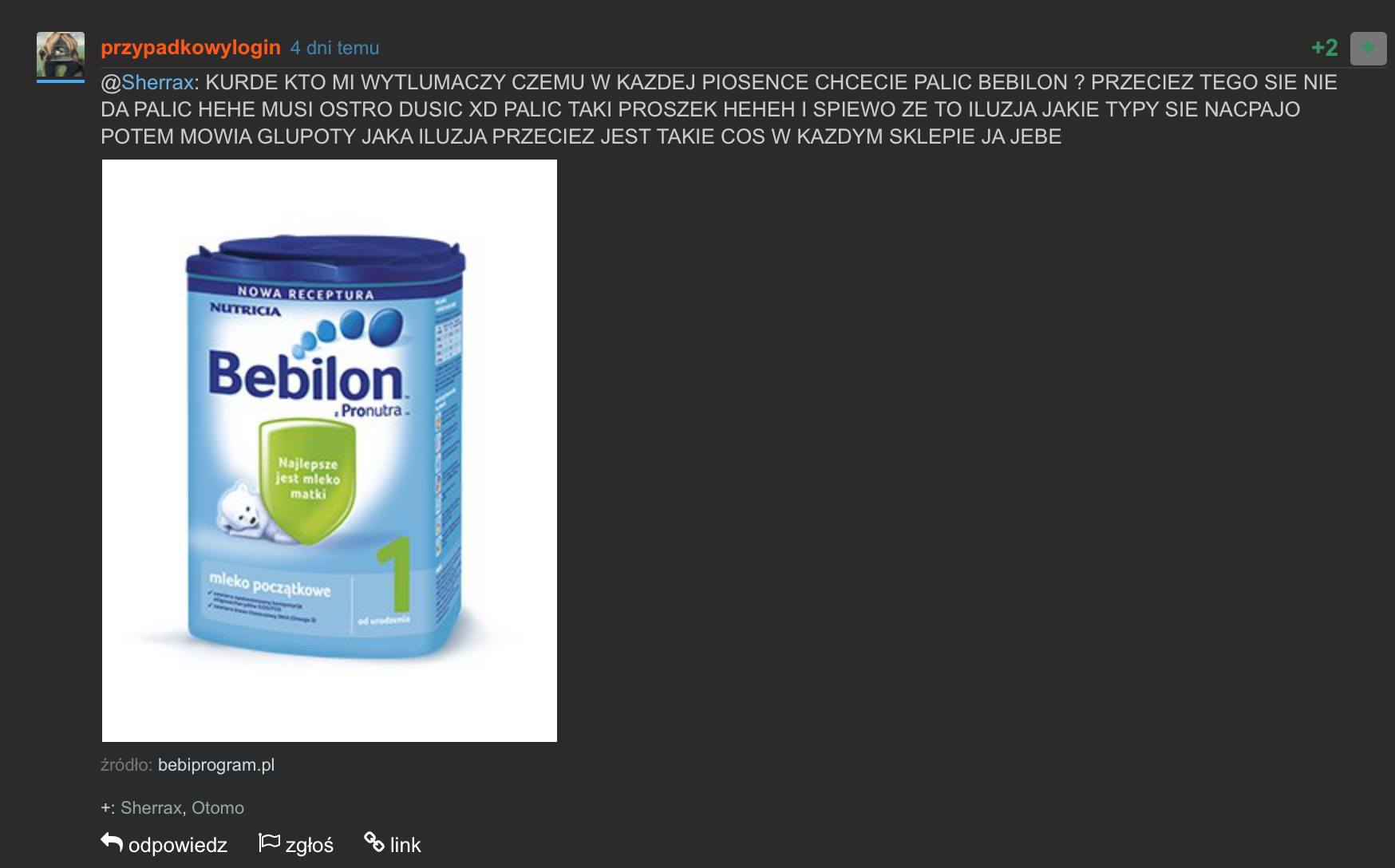This screenshot has width=1395, height=868.
Task: Click the reply arrow icon
Action: [x=112, y=842]
